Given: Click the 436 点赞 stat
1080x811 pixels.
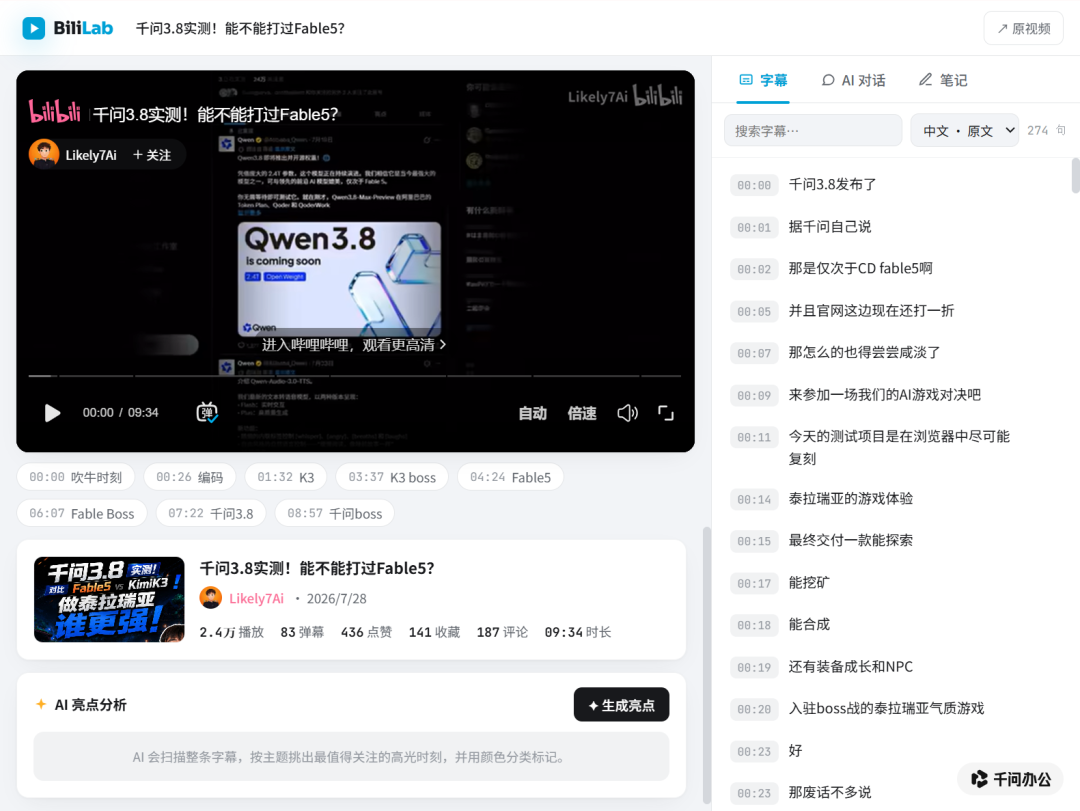Looking at the screenshot, I should tap(366, 632).
